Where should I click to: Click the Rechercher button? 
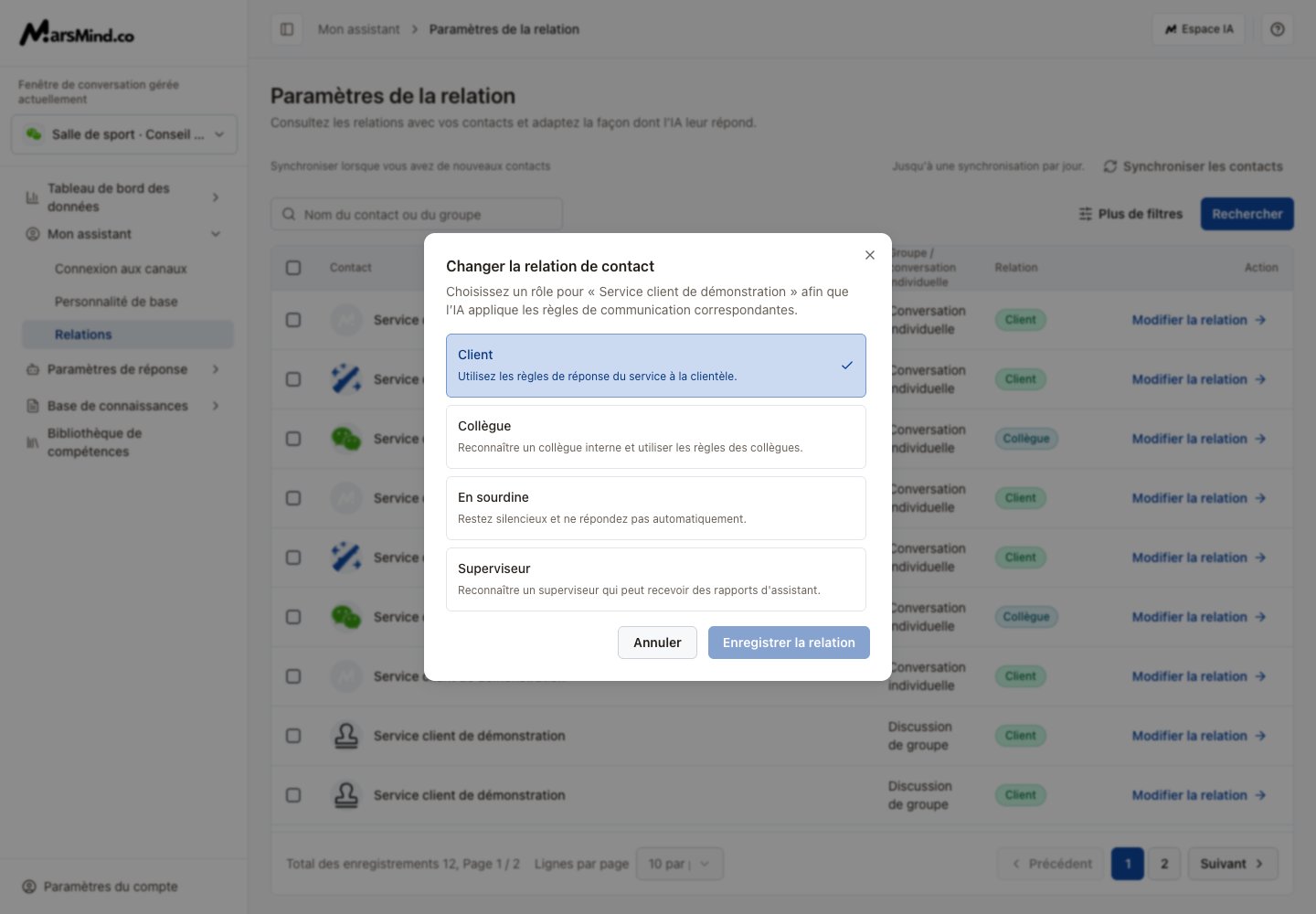point(1247,214)
